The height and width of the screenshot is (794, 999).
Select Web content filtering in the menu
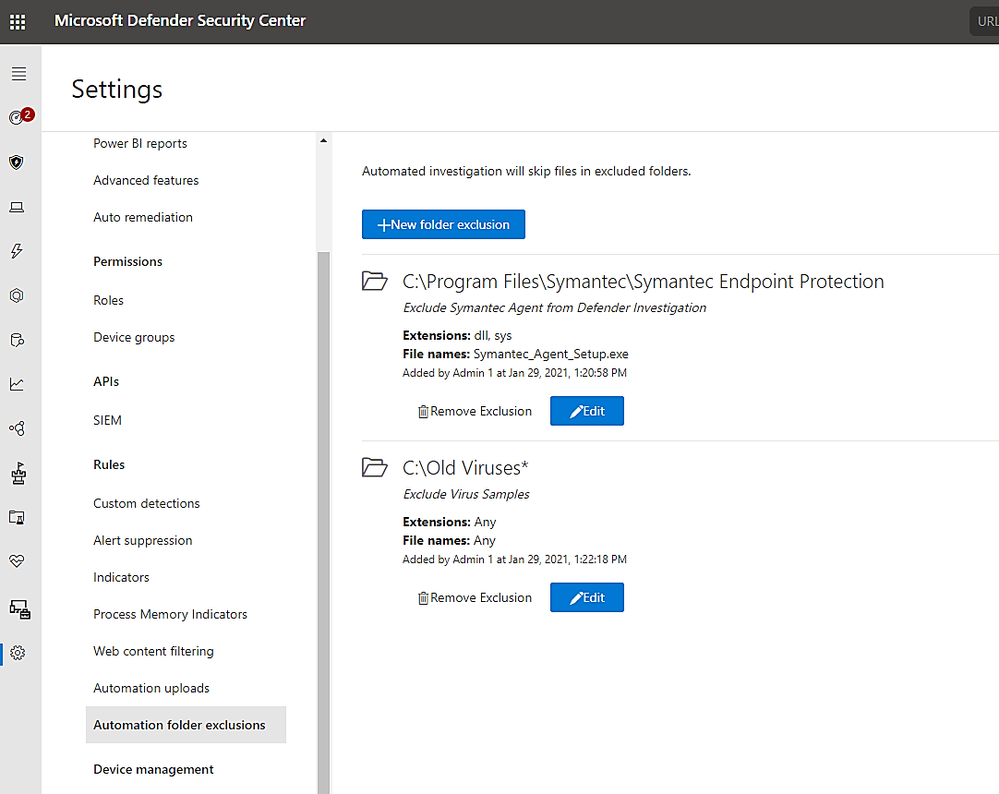click(x=153, y=651)
